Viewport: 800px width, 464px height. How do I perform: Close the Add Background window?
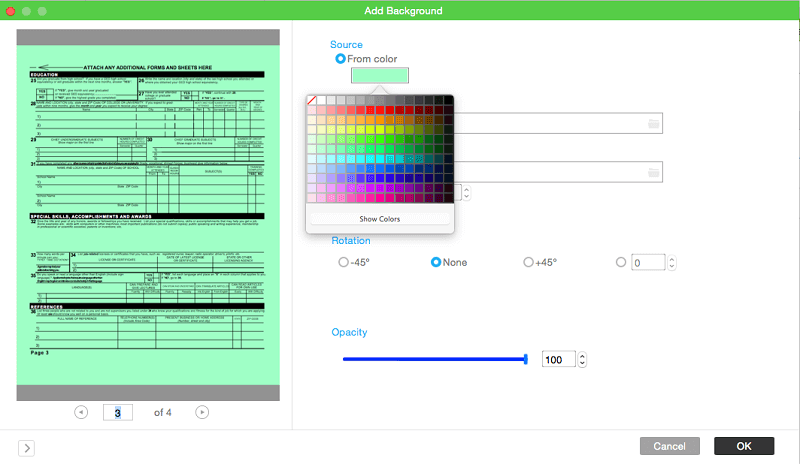[x=10, y=11]
